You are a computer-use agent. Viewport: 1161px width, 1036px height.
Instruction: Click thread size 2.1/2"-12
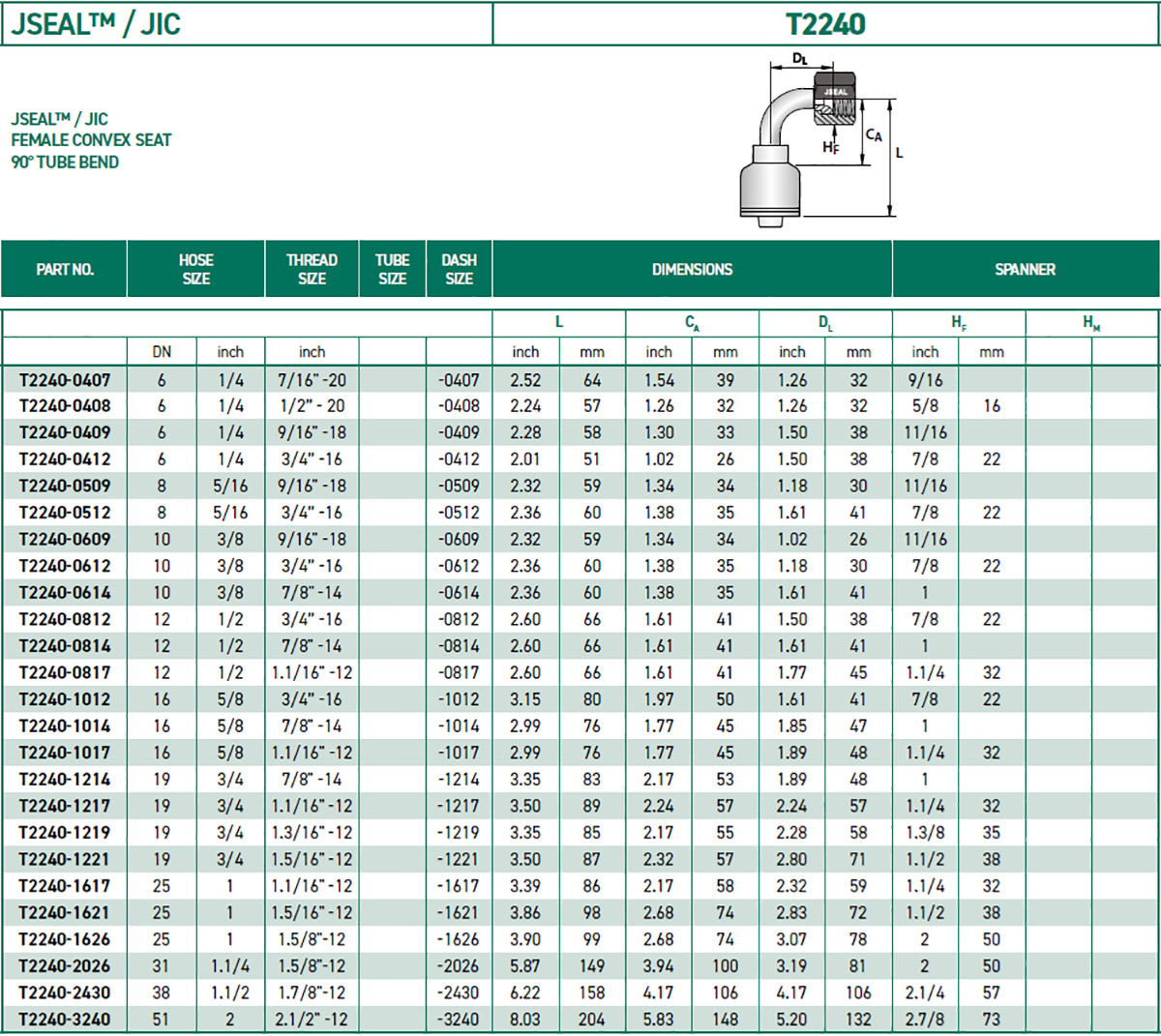pos(312,1019)
